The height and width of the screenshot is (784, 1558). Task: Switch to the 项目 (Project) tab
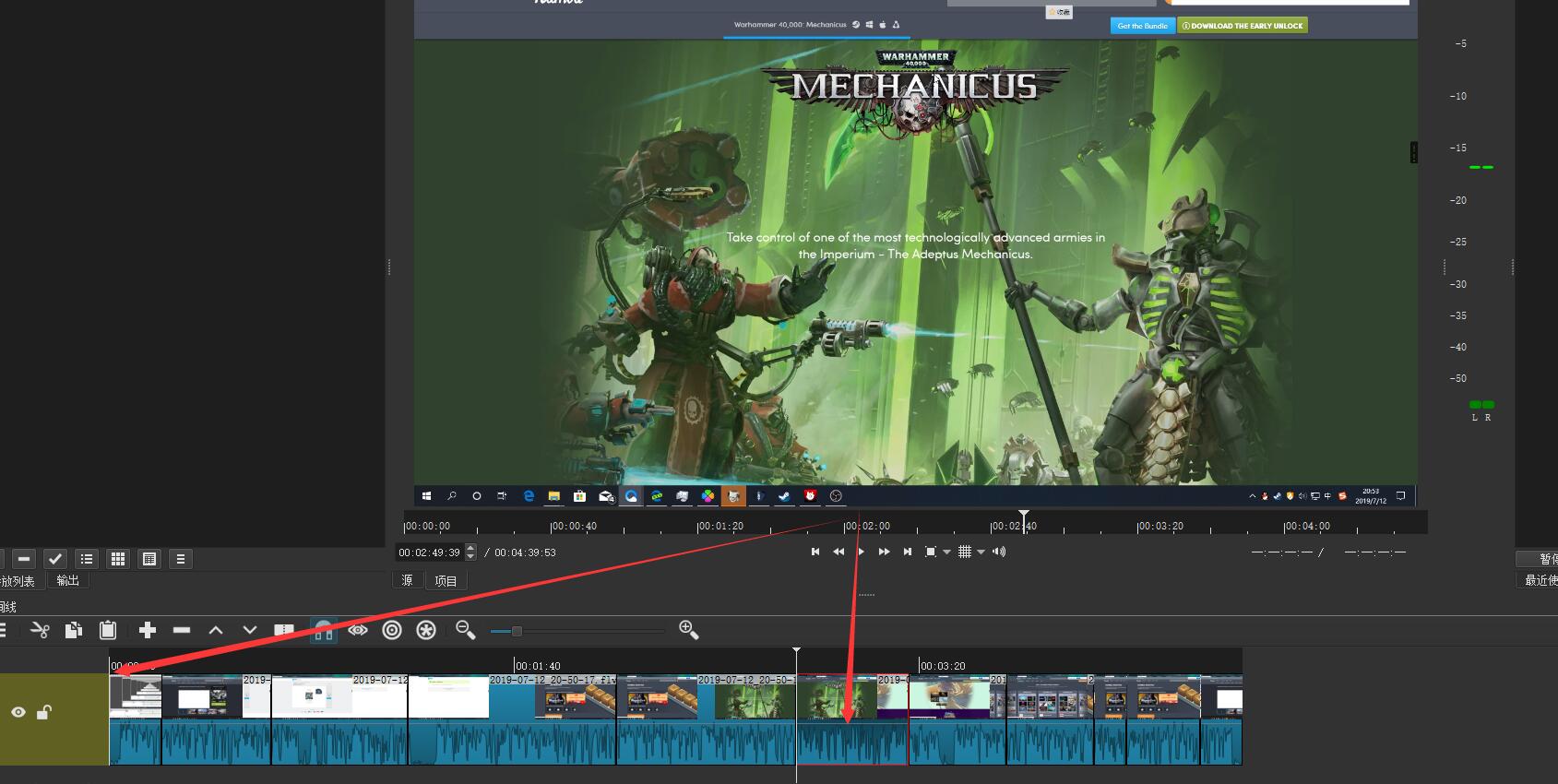click(x=446, y=580)
